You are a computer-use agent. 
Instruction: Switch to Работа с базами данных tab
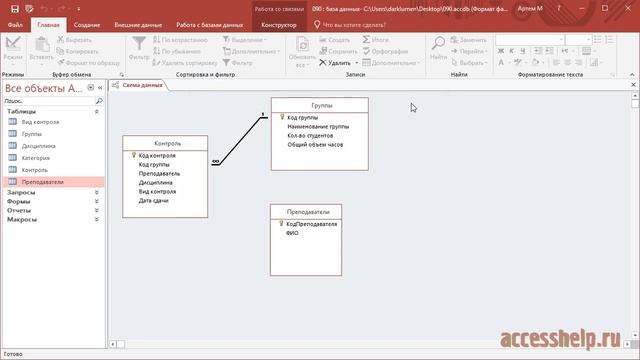[x=210, y=25]
